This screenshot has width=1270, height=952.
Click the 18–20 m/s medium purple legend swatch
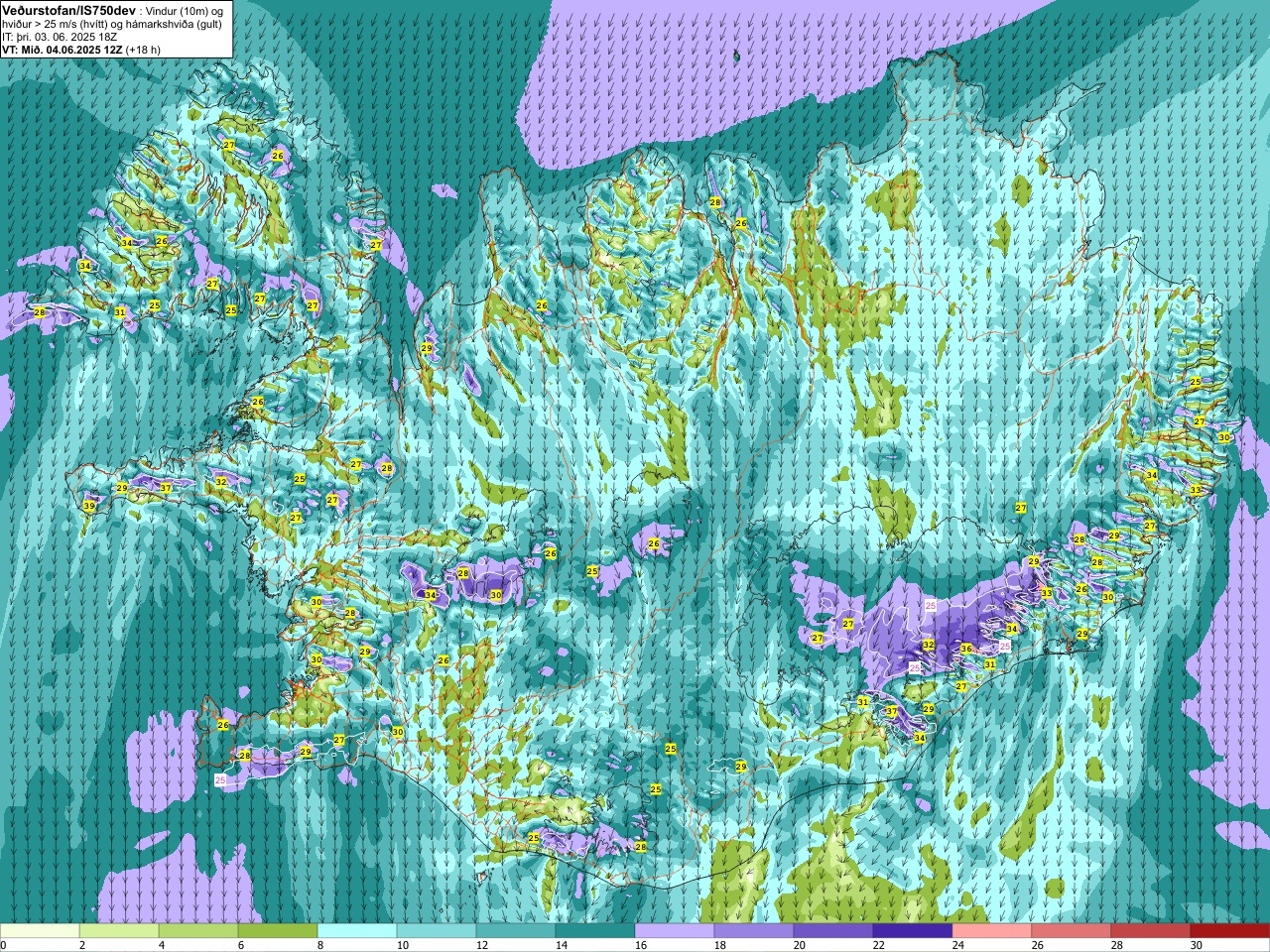(754, 931)
